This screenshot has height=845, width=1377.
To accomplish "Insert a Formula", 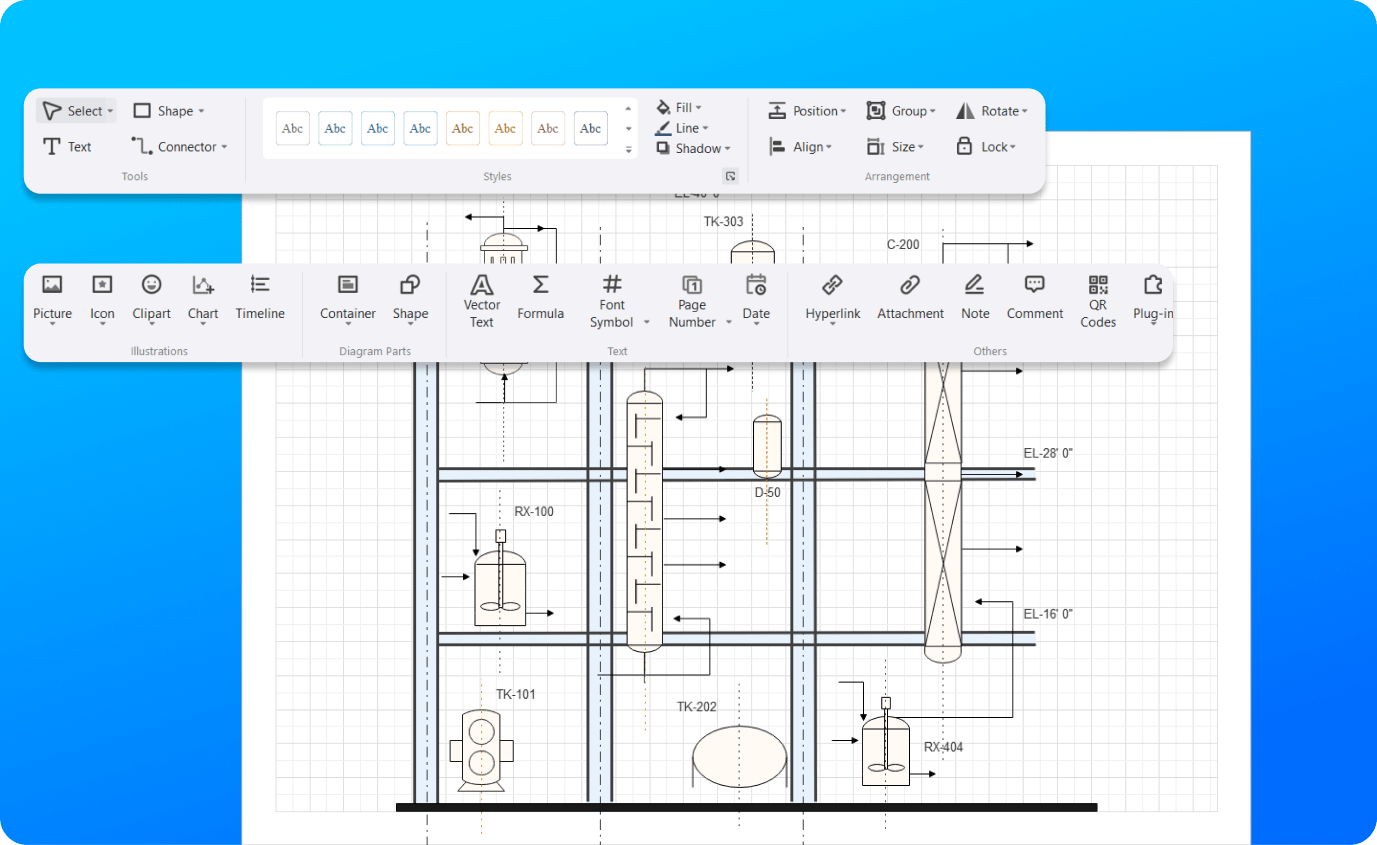I will [x=540, y=296].
